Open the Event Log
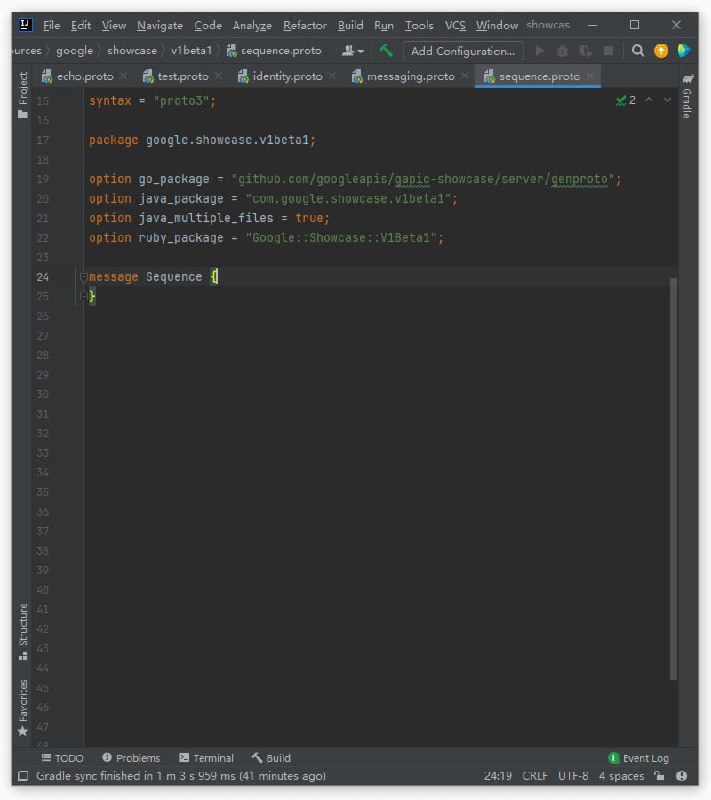Screen dimensions: 711x800 (639, 758)
